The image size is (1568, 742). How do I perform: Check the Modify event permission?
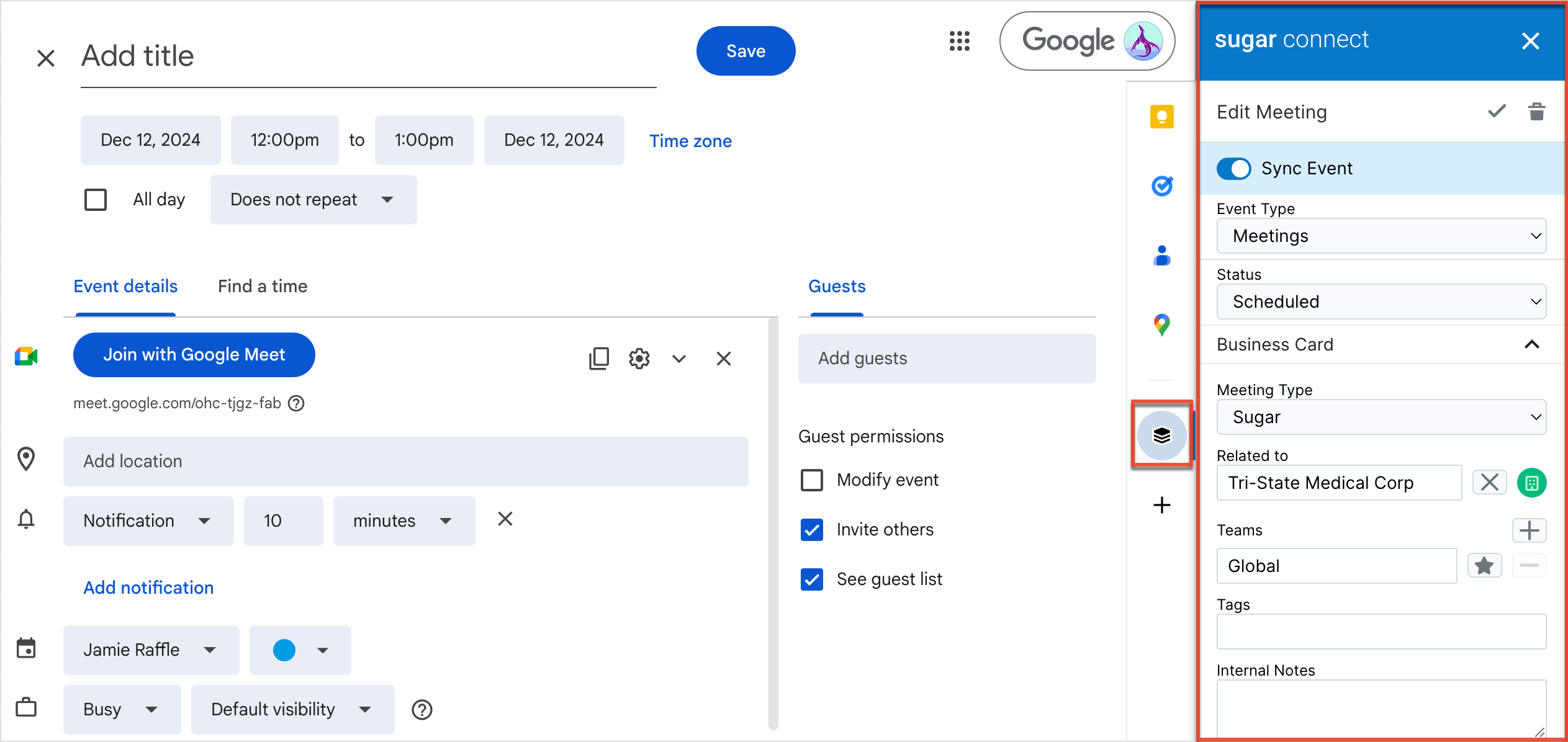[x=811, y=480]
